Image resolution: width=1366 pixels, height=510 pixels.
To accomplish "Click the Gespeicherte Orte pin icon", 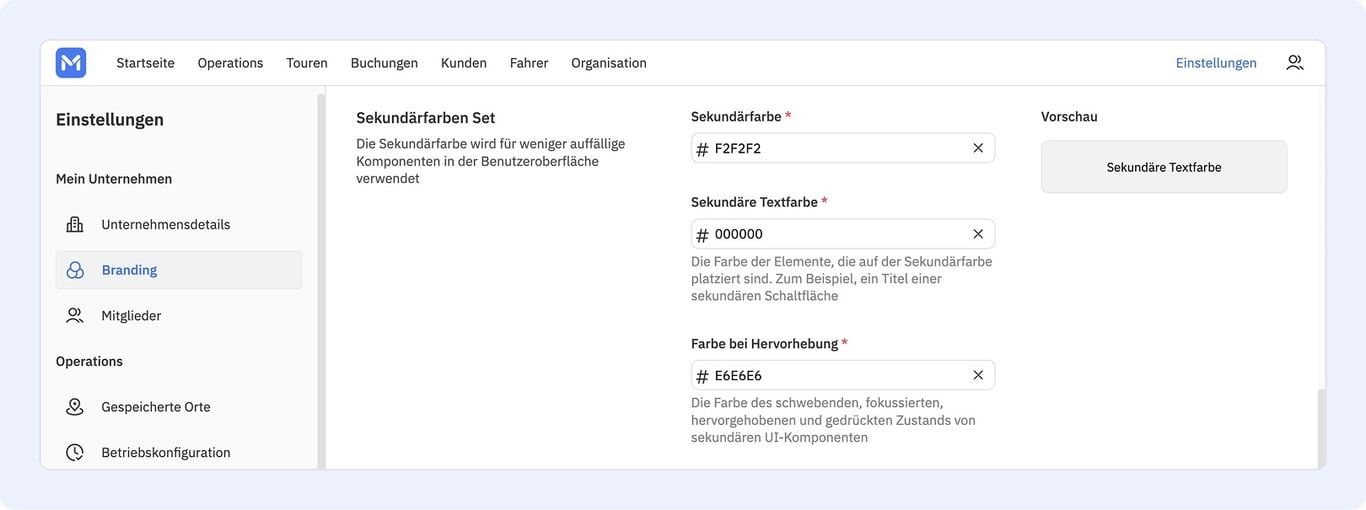I will pos(75,407).
